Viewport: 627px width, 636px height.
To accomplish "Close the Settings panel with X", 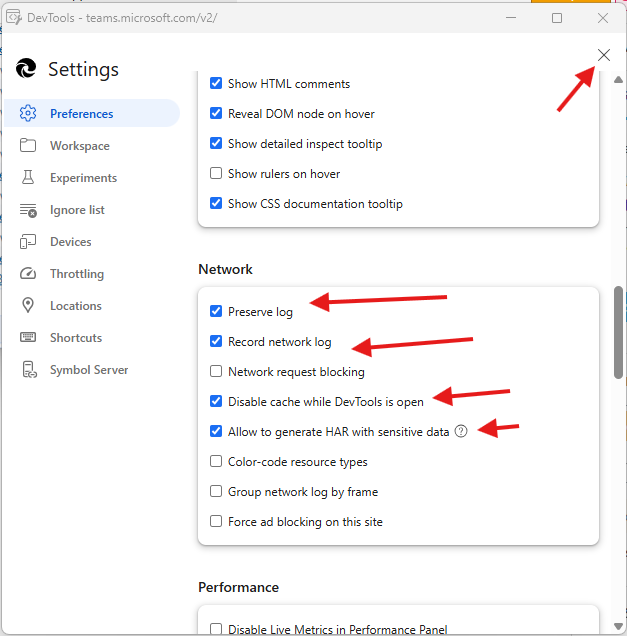I will [x=604, y=55].
